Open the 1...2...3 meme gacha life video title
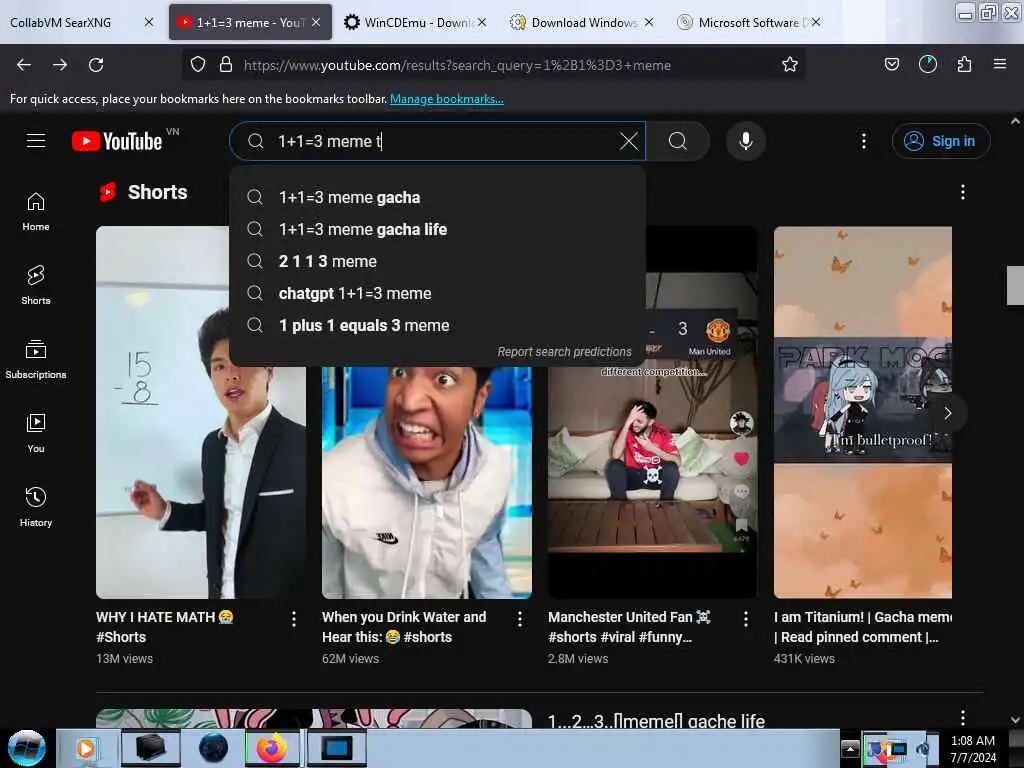1024x768 pixels. coord(656,721)
